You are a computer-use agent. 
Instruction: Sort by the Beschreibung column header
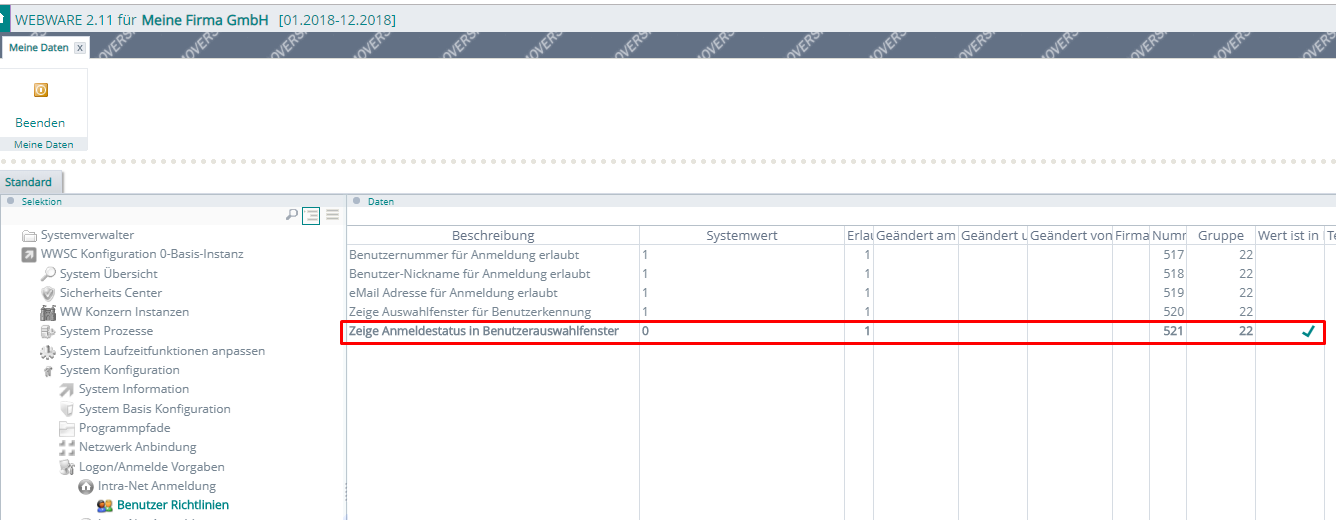point(493,235)
